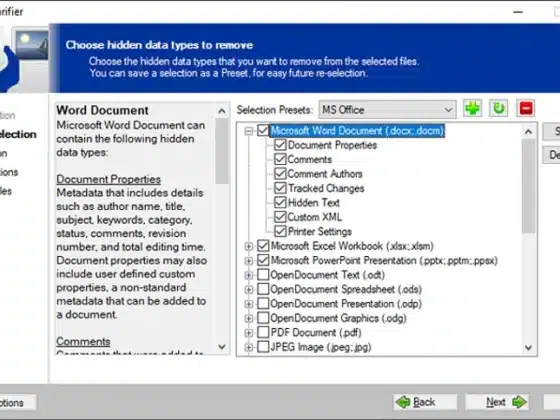Click file types tree scroll up arrow

point(529,132)
